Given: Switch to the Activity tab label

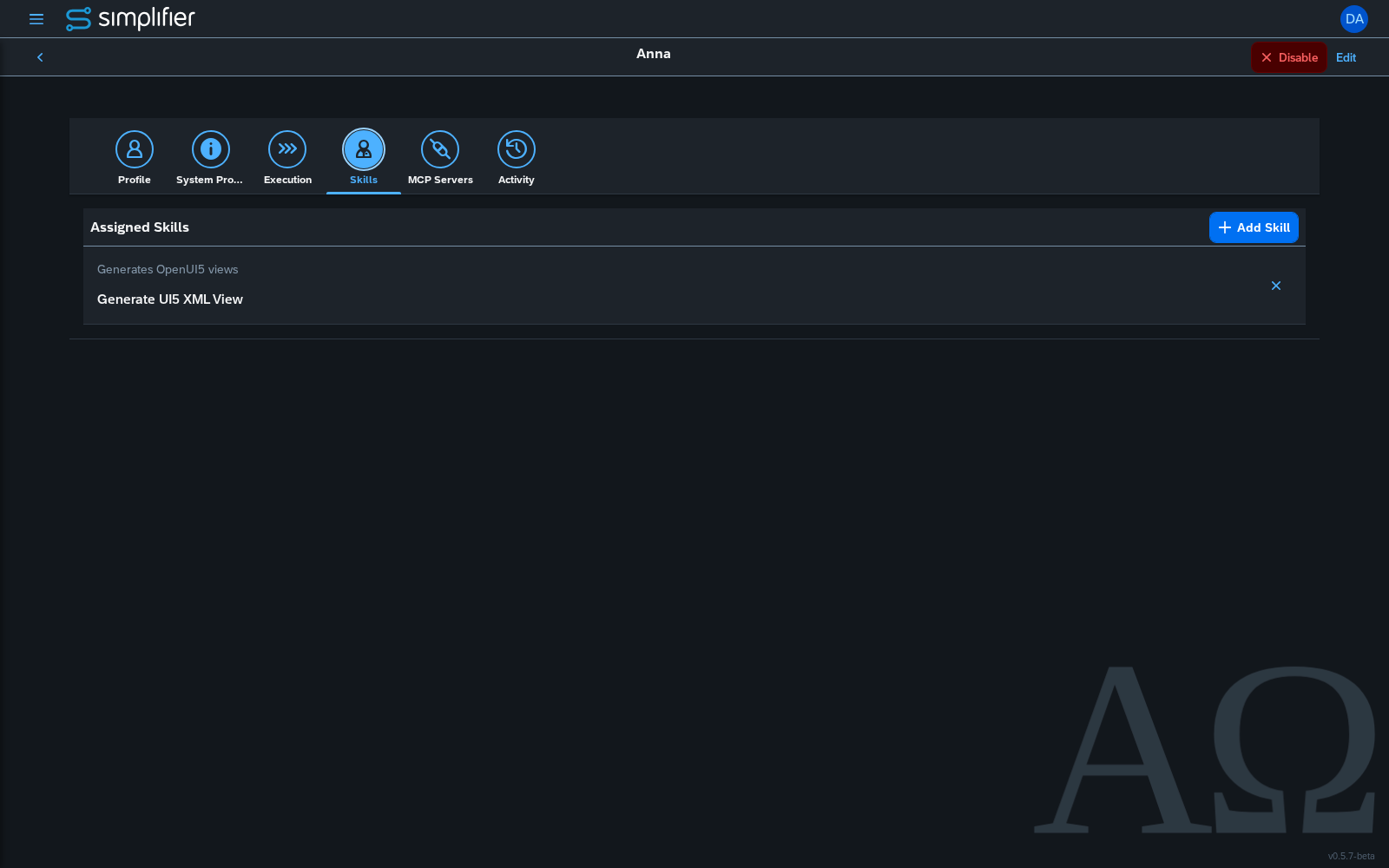Looking at the screenshot, I should 517,180.
